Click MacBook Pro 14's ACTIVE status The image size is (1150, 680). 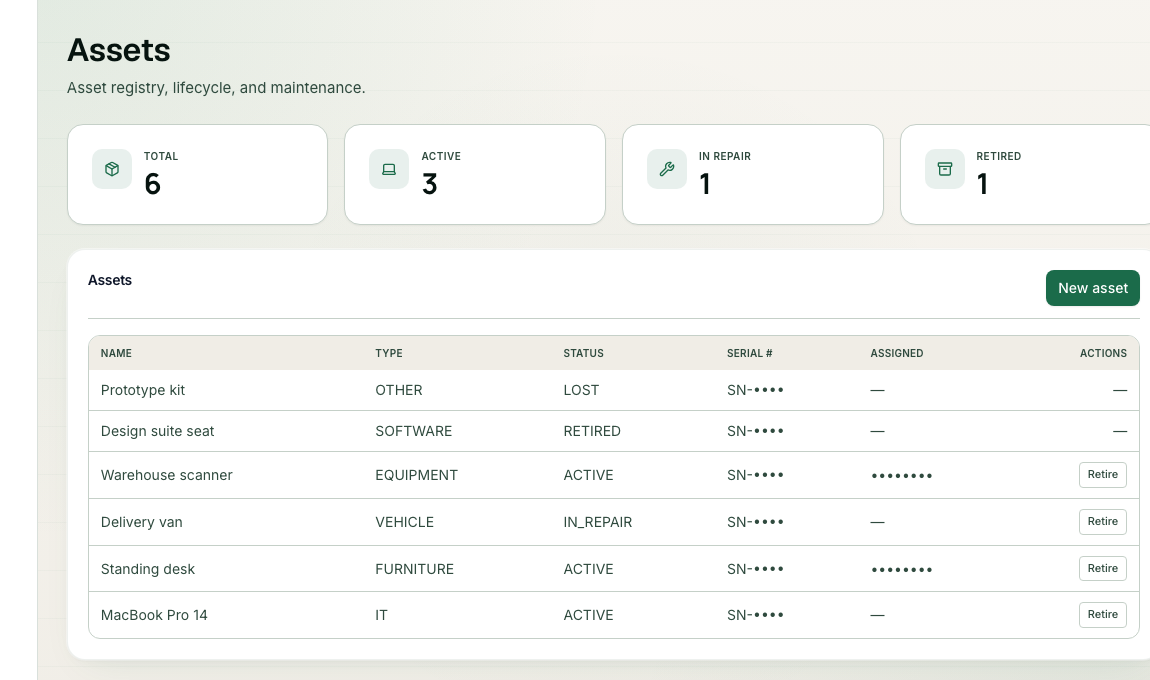coord(588,615)
